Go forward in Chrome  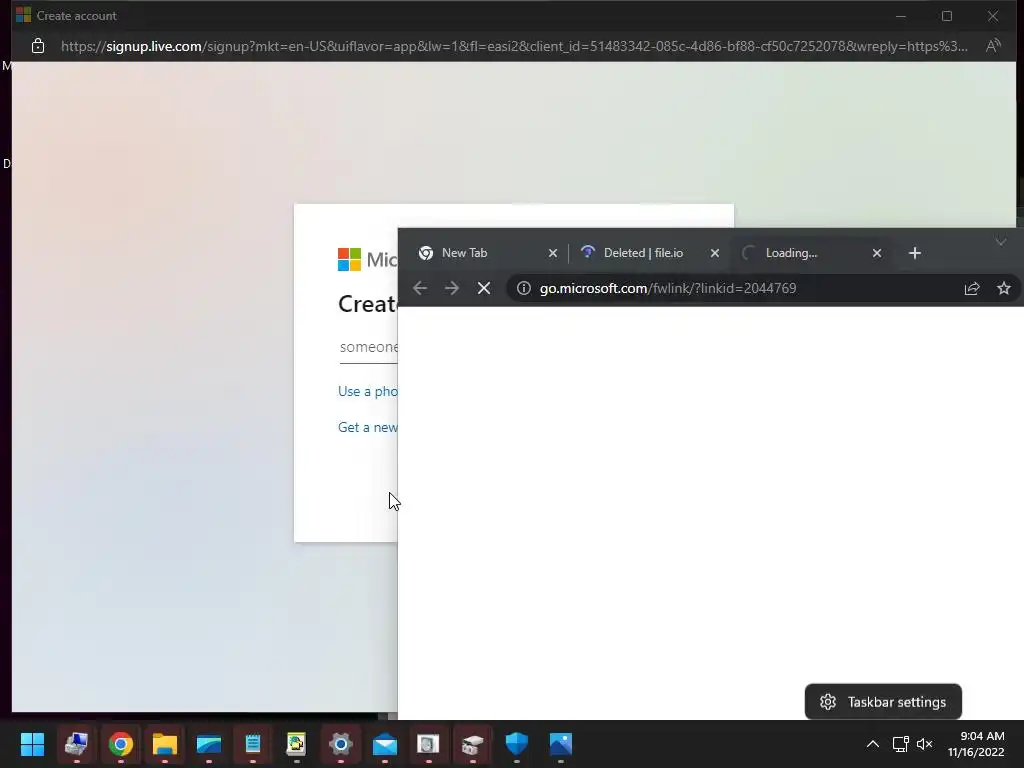tap(452, 288)
